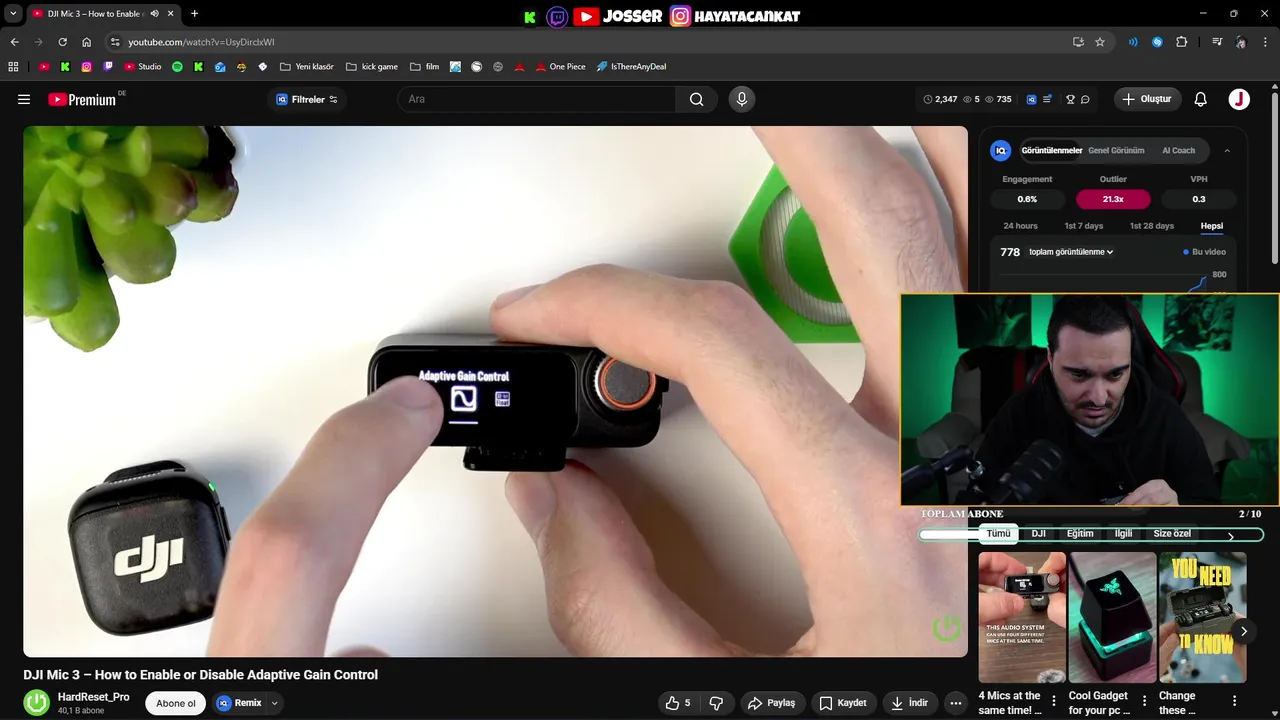Select the İlgili category chip
This screenshot has width=1280, height=720.
1124,534
